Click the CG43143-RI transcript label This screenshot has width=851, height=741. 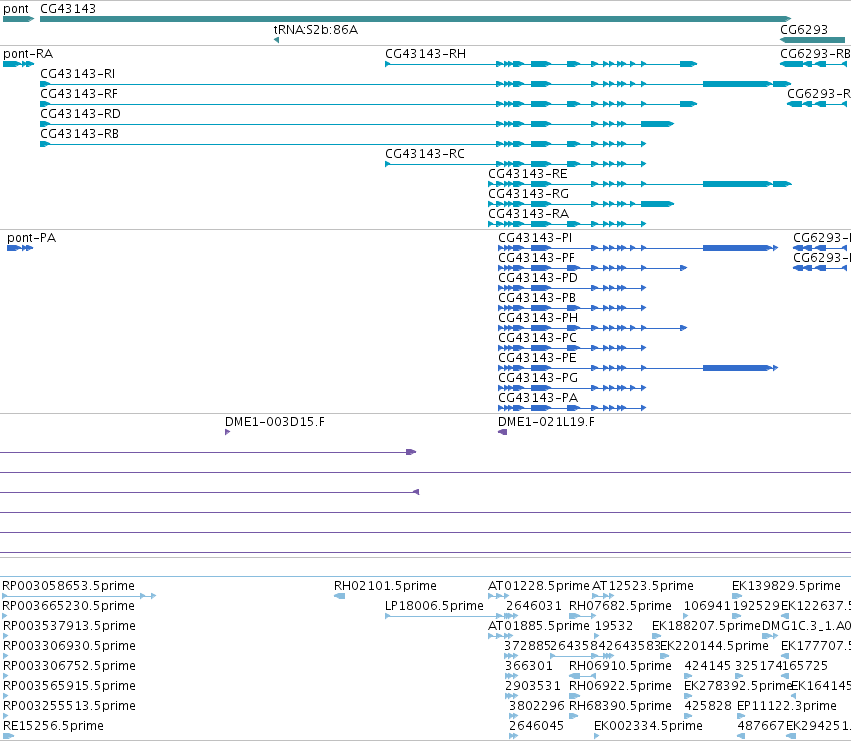tap(78, 74)
